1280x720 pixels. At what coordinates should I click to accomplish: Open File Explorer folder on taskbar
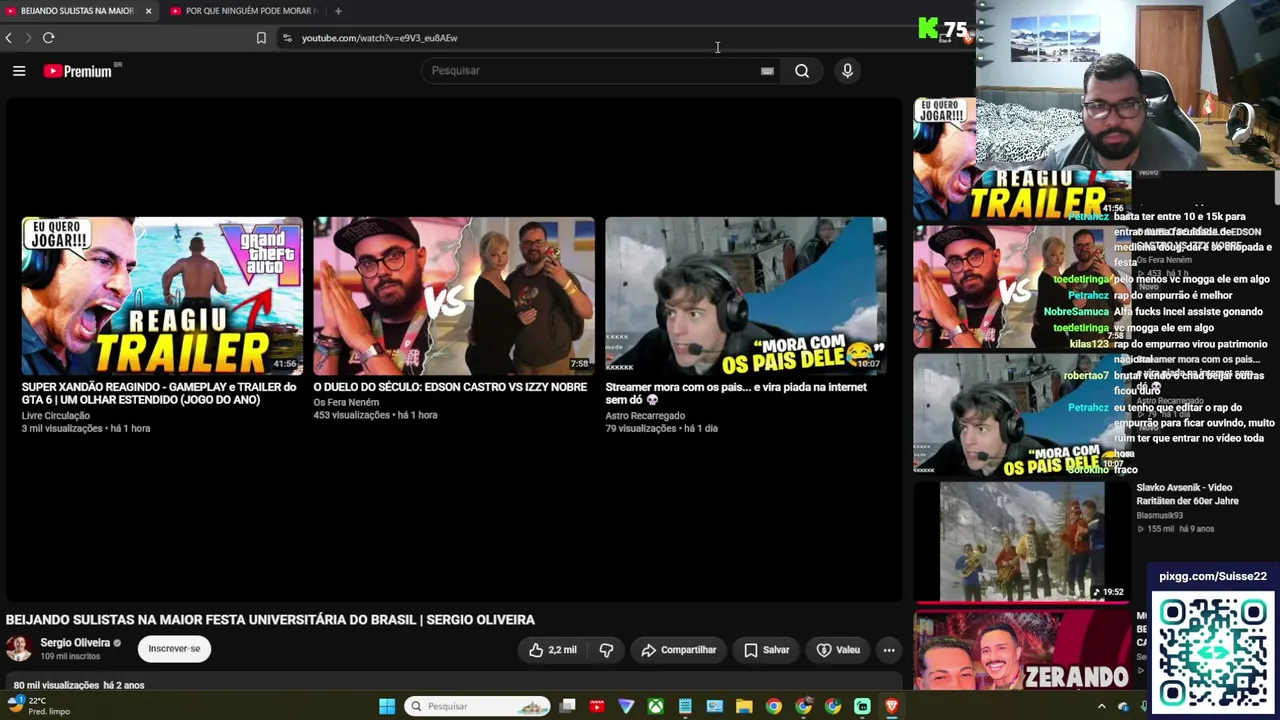coord(744,706)
